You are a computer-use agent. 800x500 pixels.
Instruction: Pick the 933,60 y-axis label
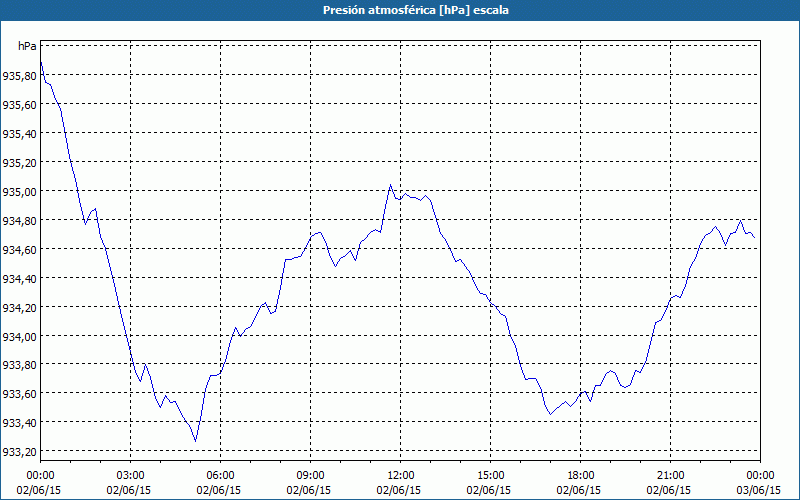coord(19,393)
